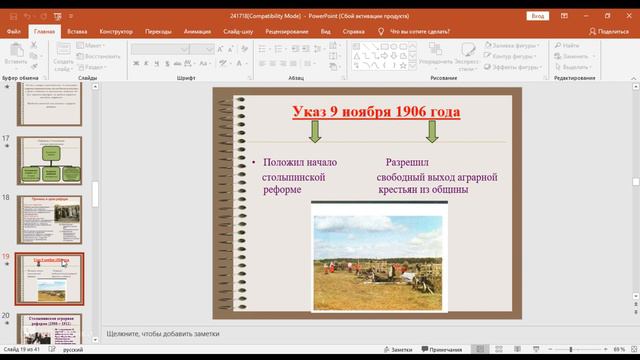Click the Copy icon in clipboard group
The height and width of the screenshot is (360, 640).
(x=34, y=56)
